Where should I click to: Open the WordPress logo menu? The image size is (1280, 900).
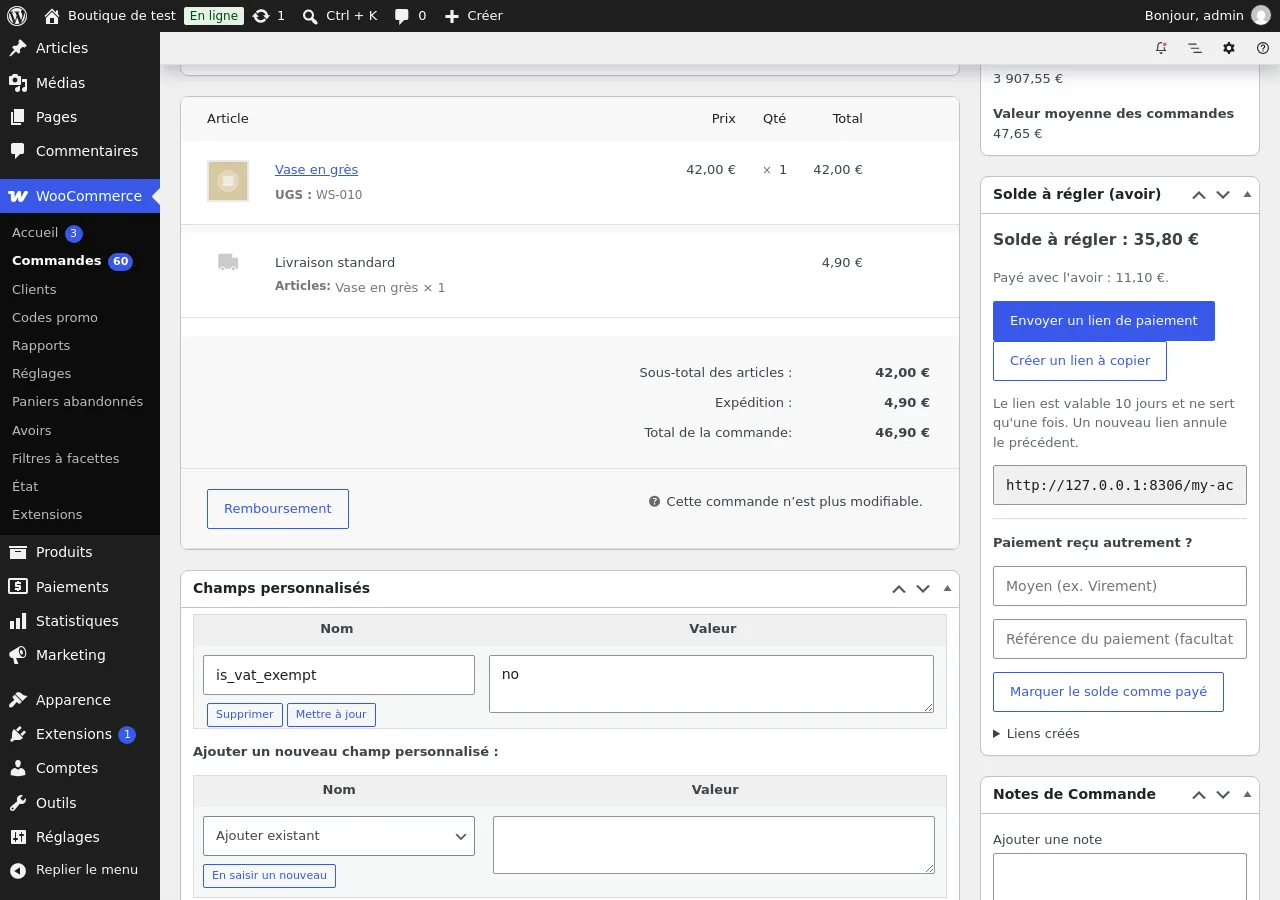point(16,16)
